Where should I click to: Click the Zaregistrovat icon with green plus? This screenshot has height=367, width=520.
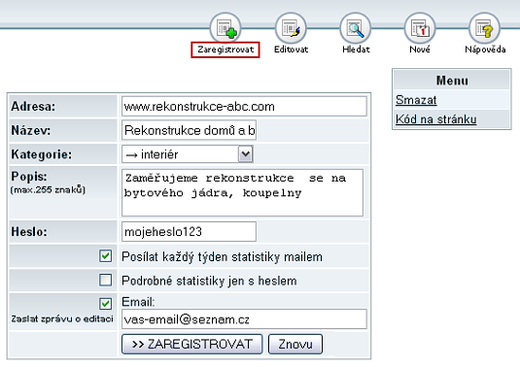coord(226,28)
